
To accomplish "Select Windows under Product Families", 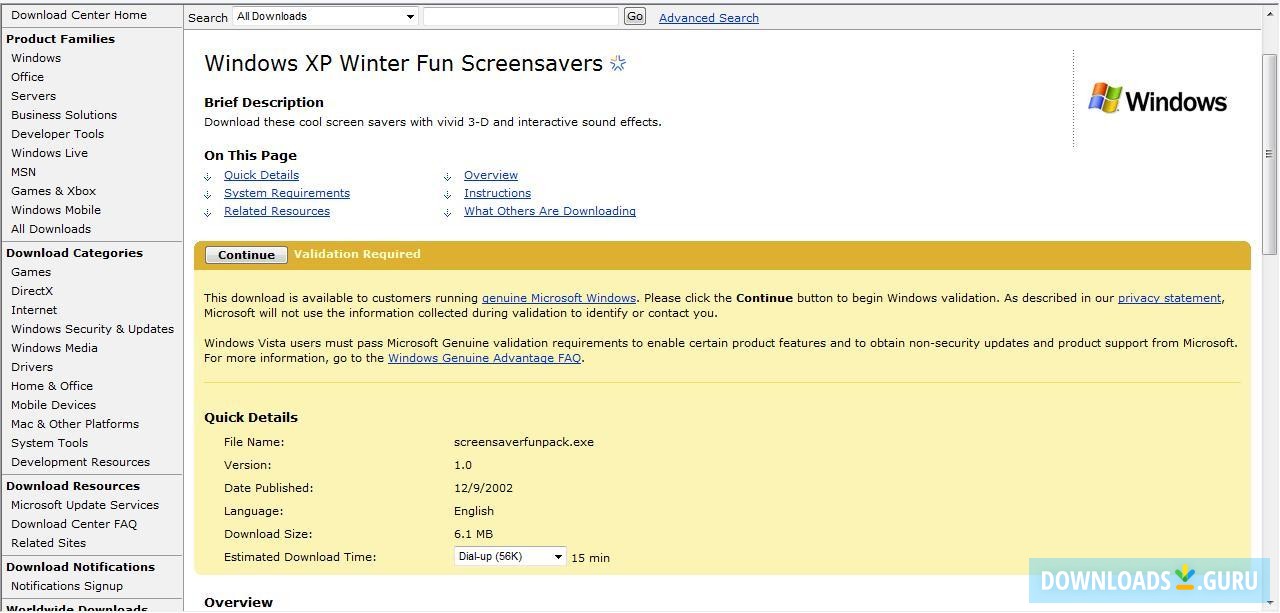I will (36, 58).
